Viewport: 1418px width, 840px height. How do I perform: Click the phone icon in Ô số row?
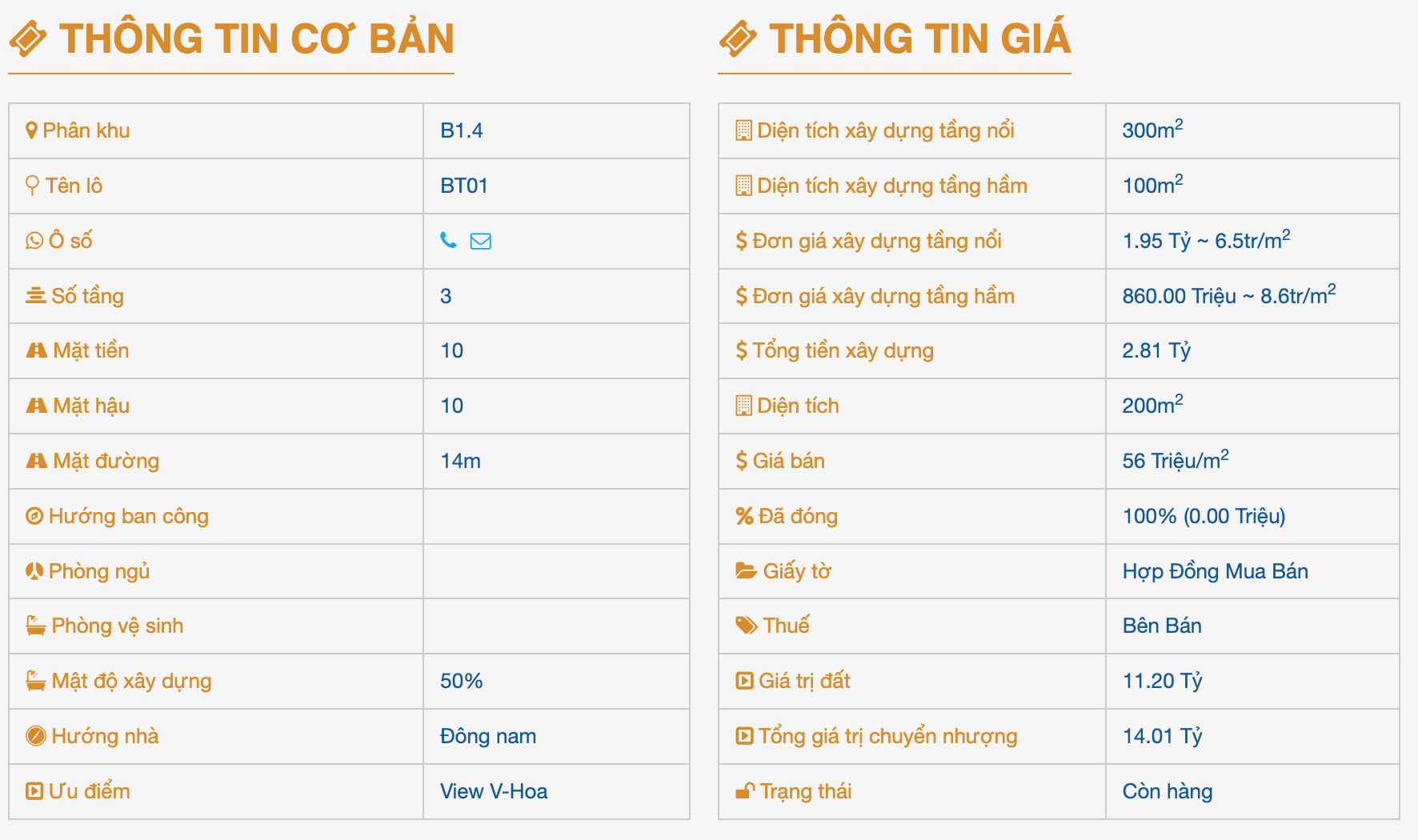click(x=449, y=240)
